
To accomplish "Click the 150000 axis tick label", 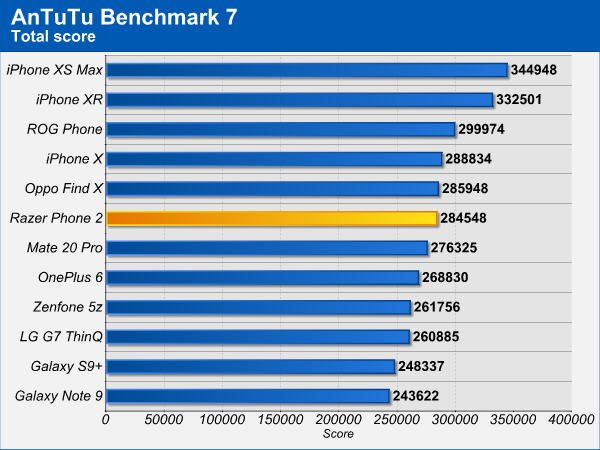I will (x=280, y=419).
